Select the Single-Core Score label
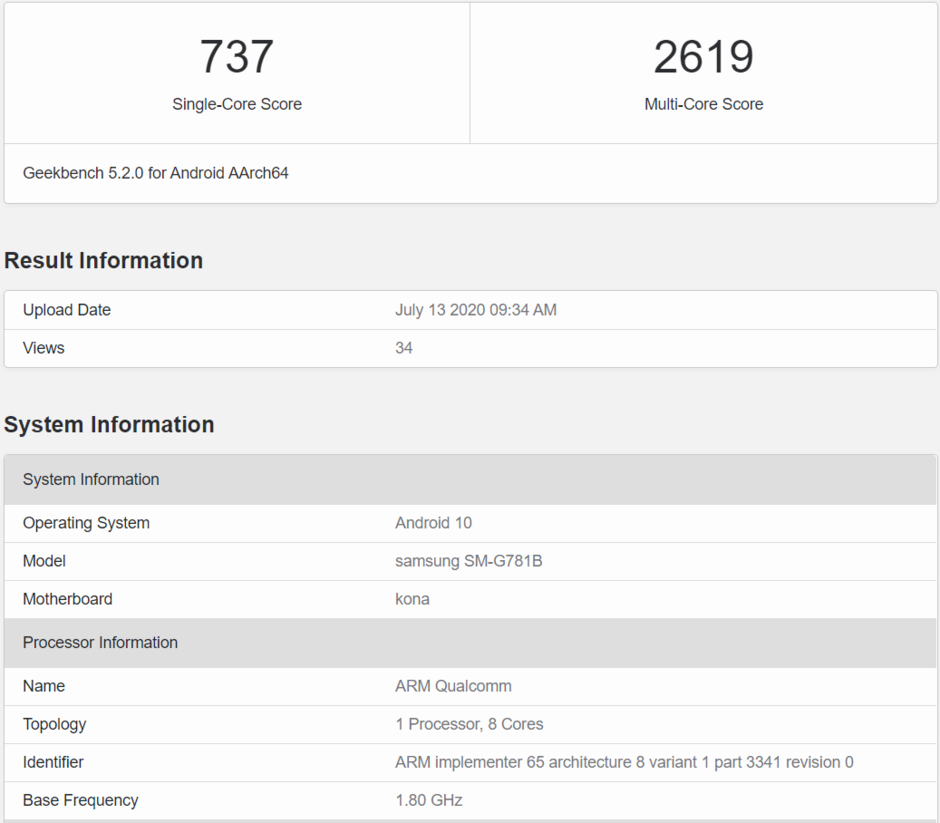Image resolution: width=940 pixels, height=823 pixels. [x=236, y=104]
